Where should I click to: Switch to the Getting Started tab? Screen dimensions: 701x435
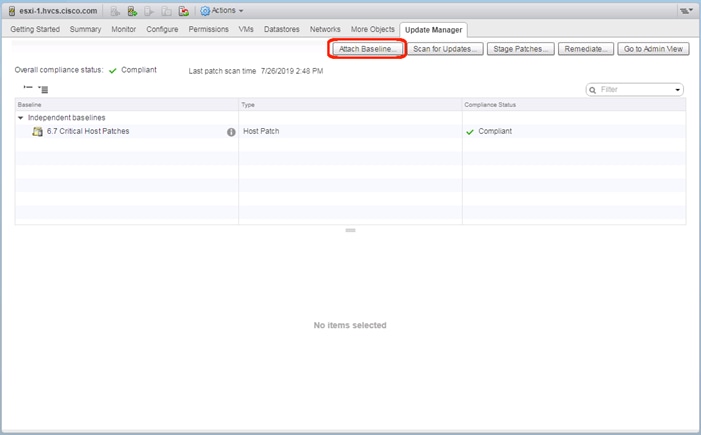pyautogui.click(x=35, y=29)
